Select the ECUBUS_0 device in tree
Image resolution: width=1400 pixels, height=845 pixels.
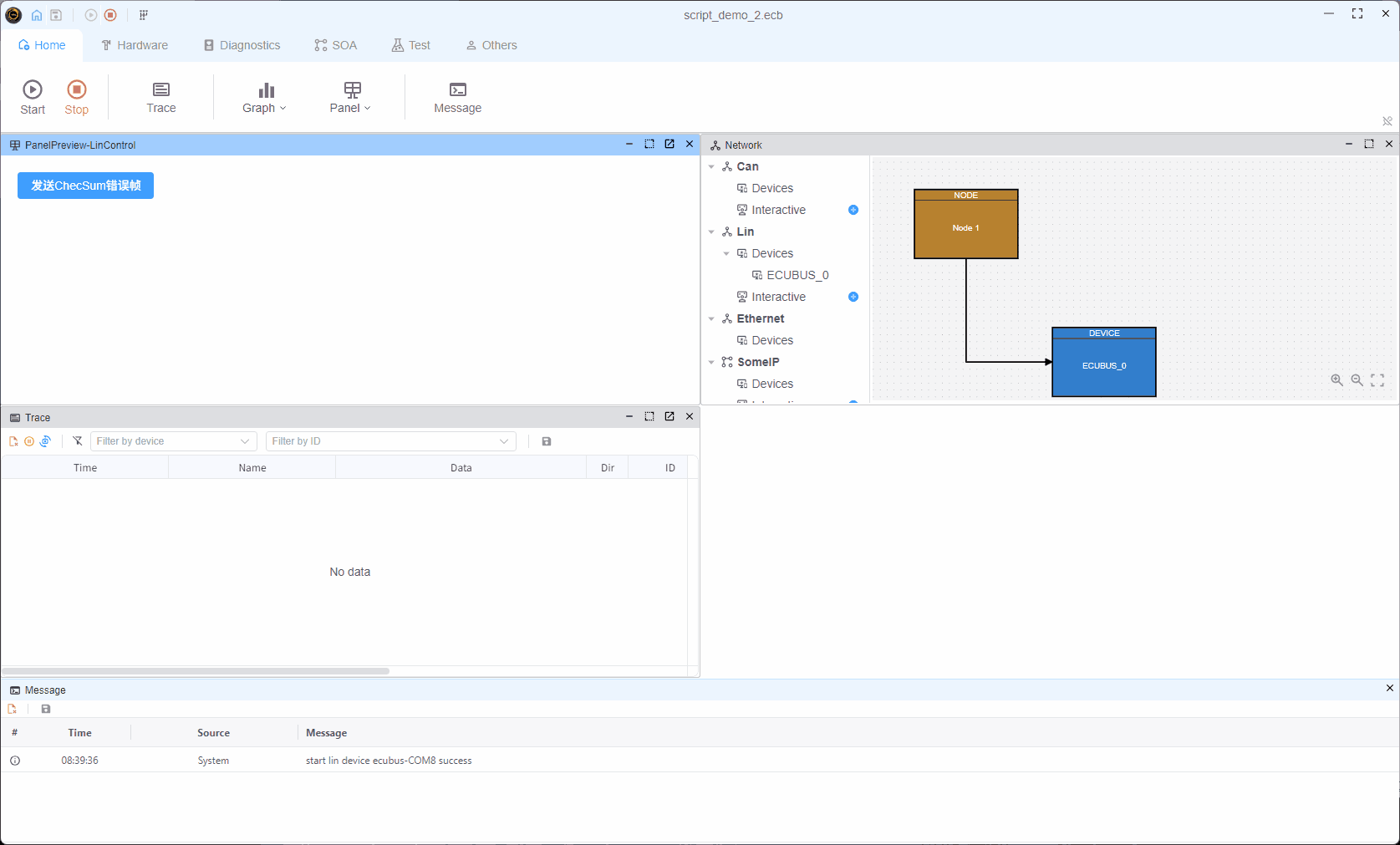[x=797, y=275]
